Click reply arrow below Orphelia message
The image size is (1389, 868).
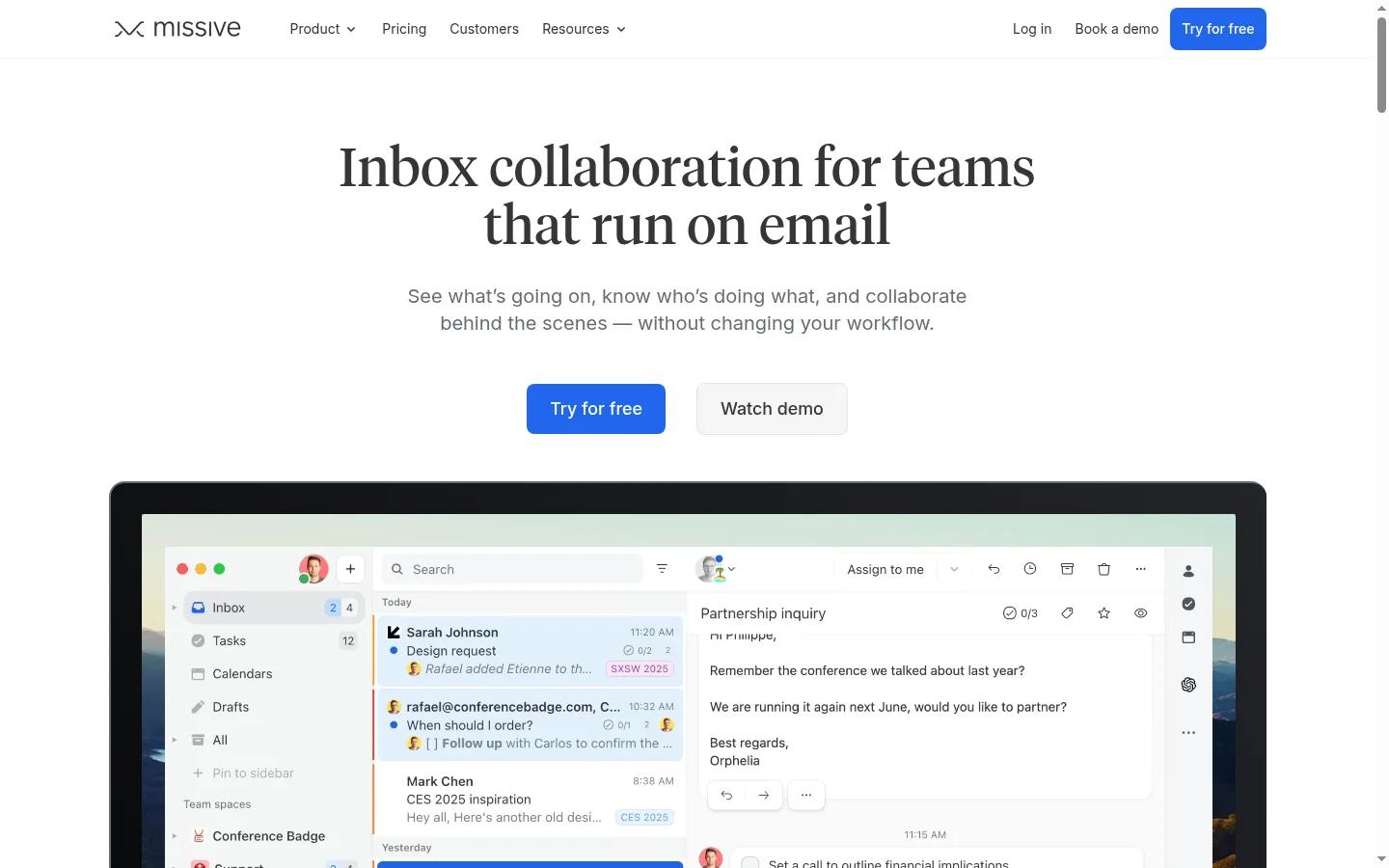726,795
